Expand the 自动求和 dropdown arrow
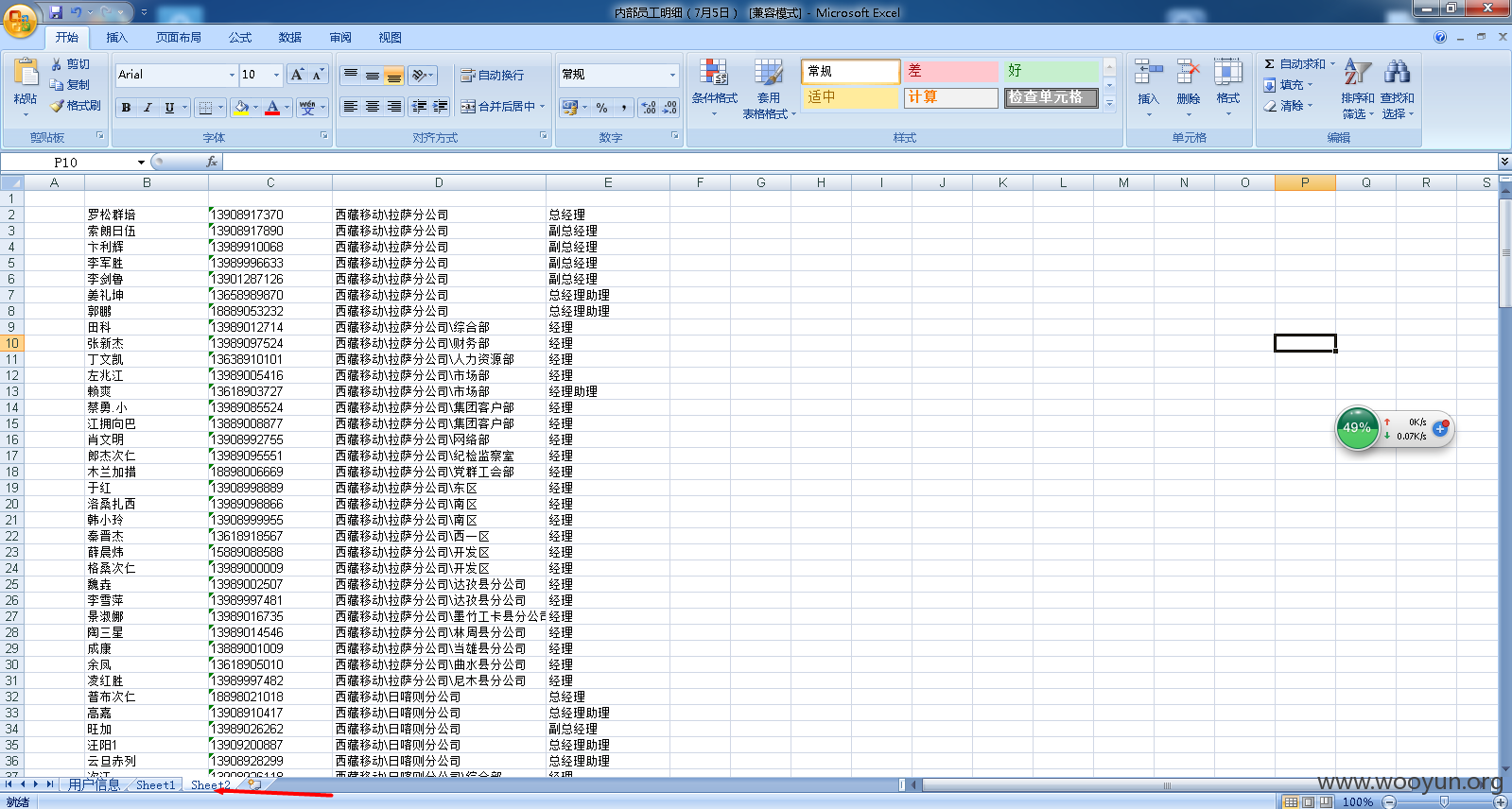 click(x=1332, y=64)
